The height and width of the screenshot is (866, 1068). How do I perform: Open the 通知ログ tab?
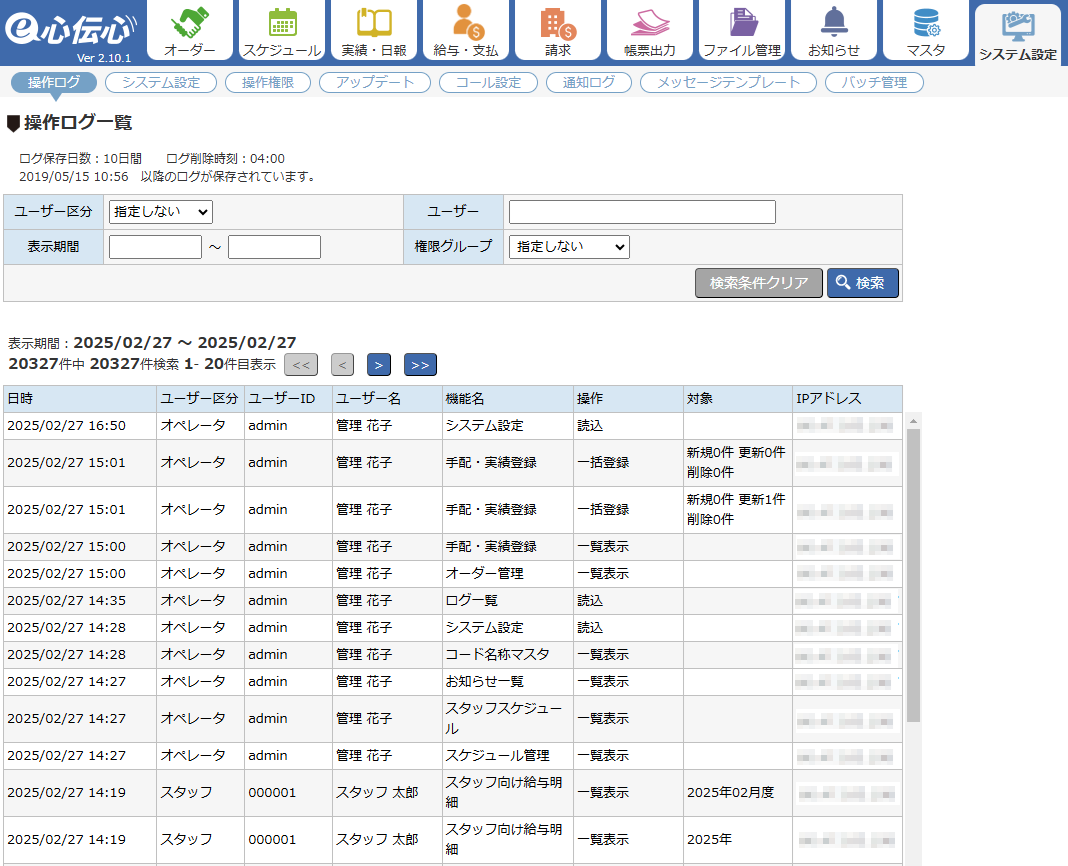(588, 82)
